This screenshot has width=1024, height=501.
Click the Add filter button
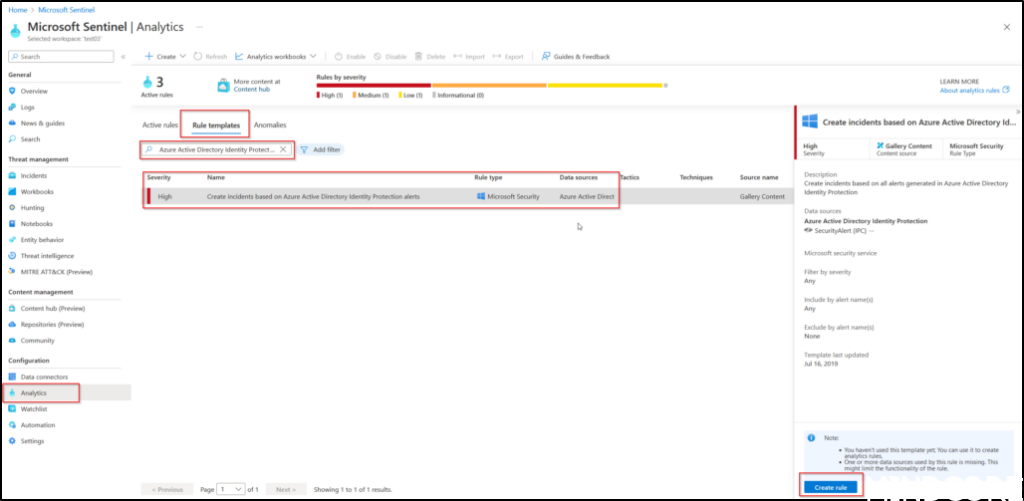(x=320, y=149)
